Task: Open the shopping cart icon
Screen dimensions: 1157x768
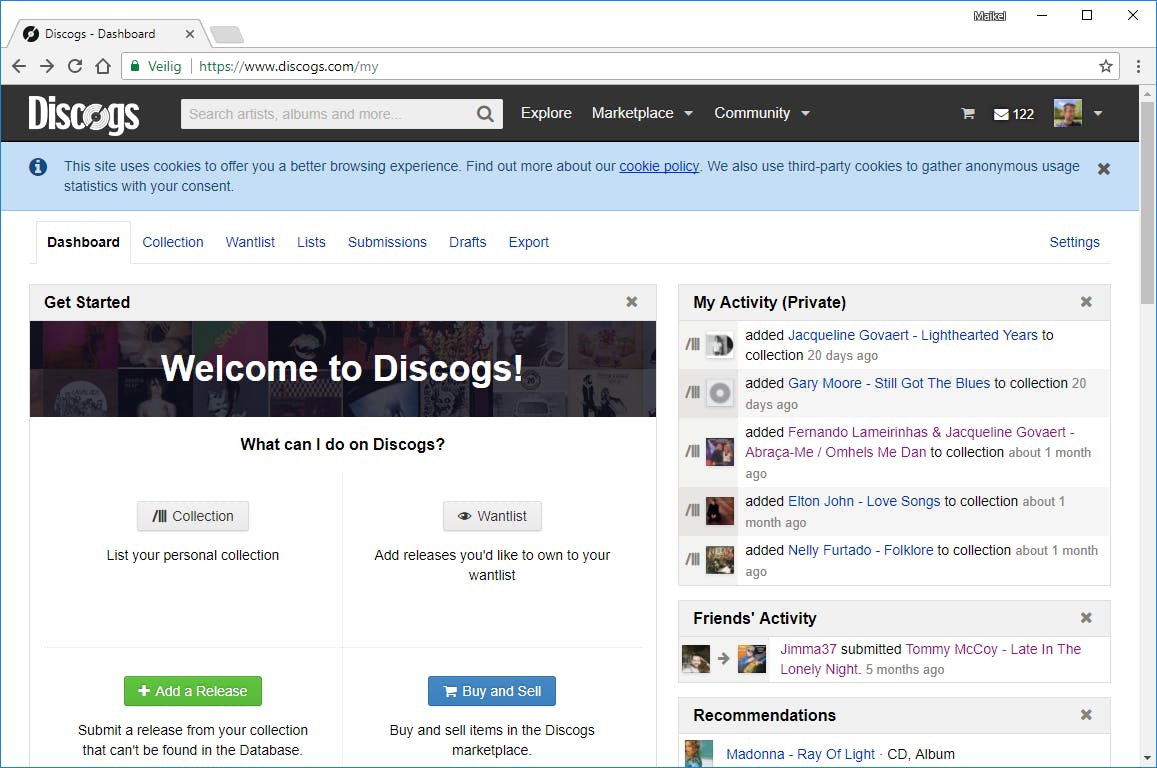Action: [x=968, y=114]
